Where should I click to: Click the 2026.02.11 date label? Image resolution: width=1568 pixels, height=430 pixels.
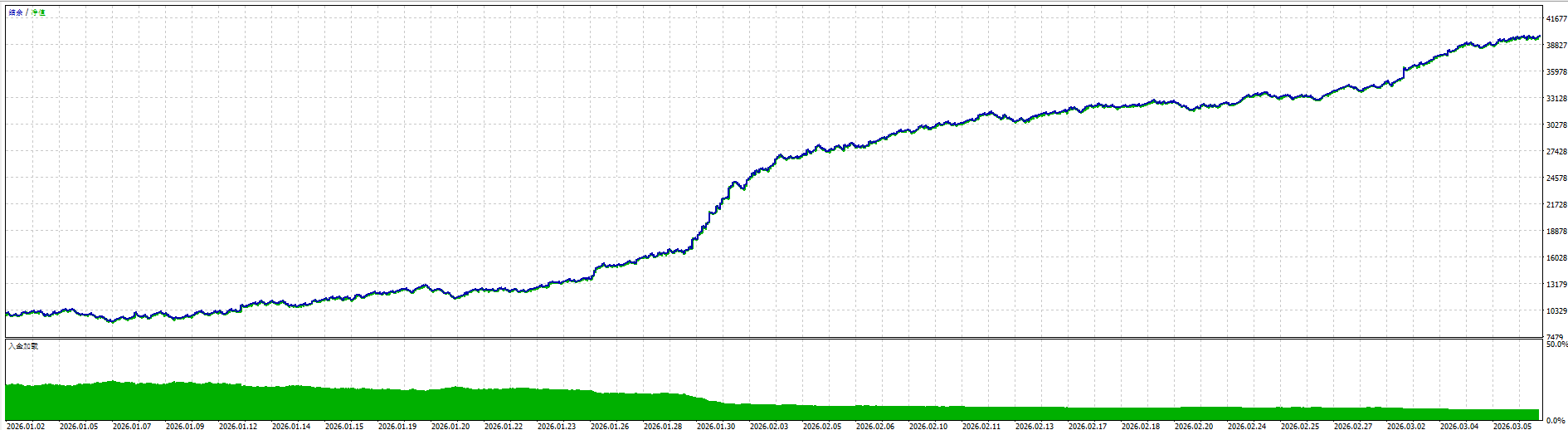[x=981, y=426]
